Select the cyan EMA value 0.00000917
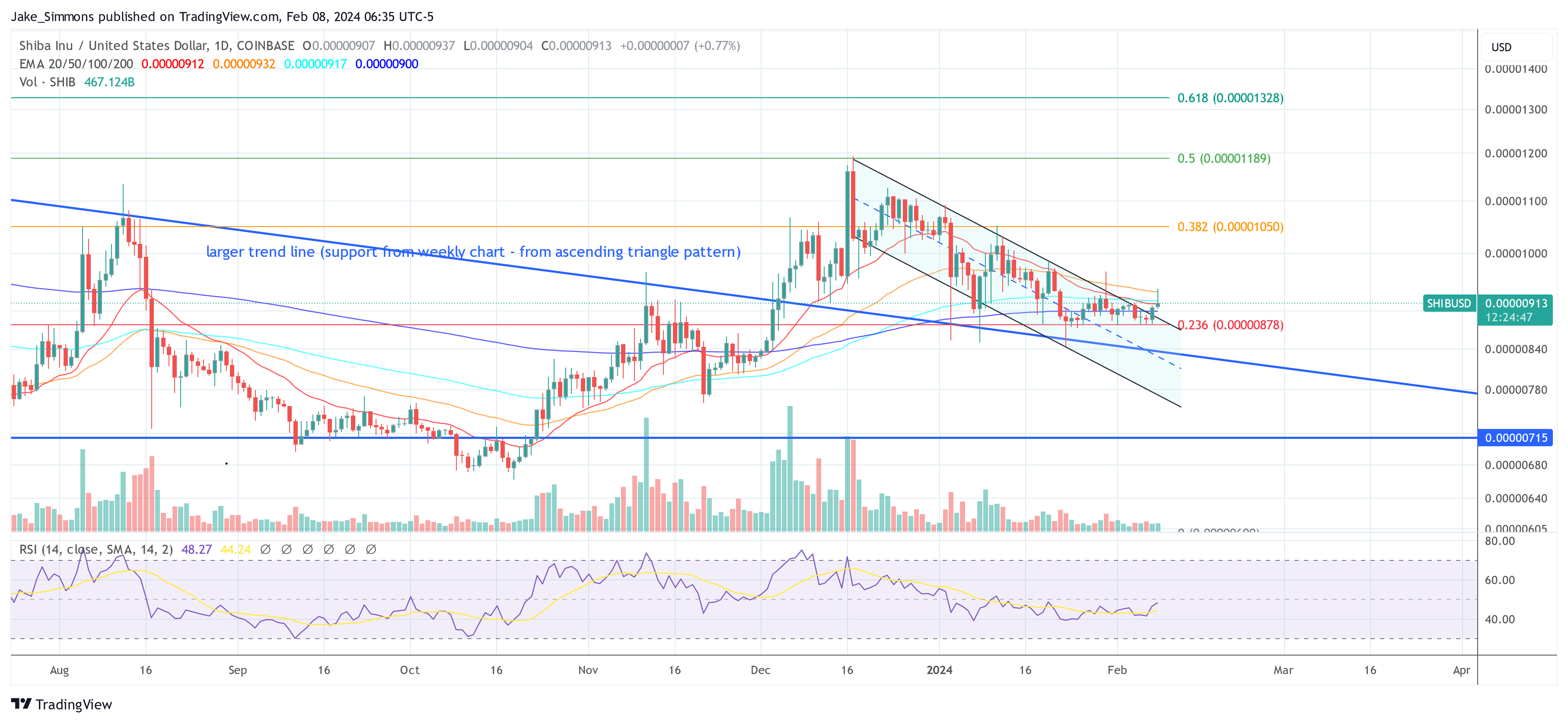The height and width of the screenshot is (723, 1568). 316,64
